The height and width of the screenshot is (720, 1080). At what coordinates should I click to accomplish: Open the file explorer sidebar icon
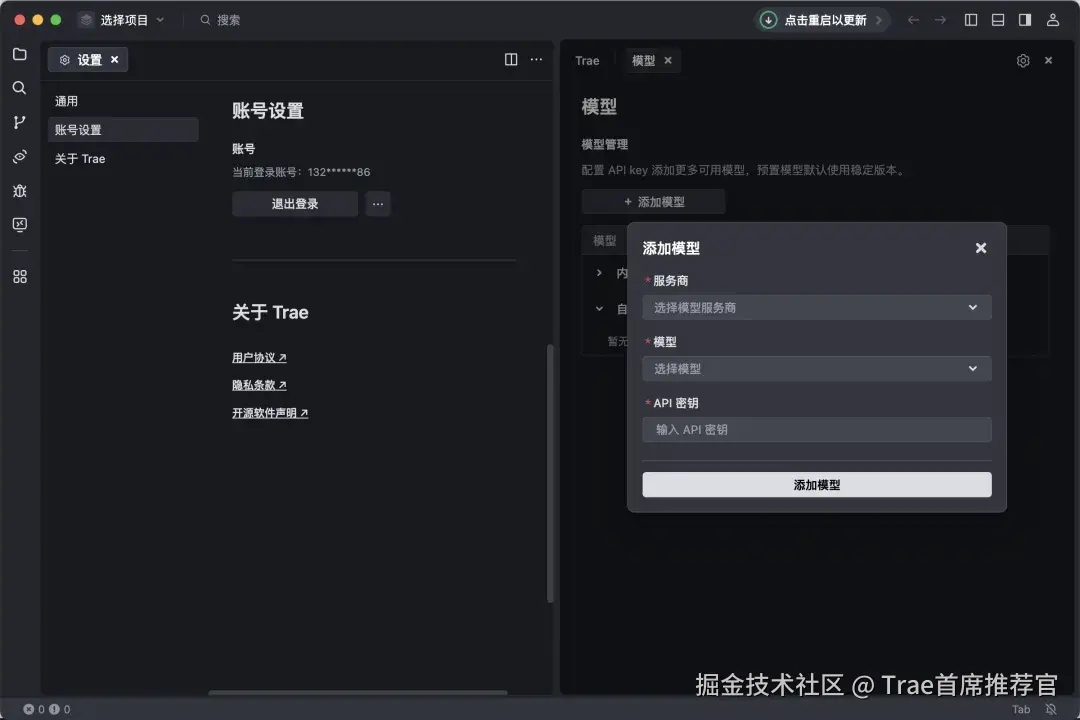20,54
